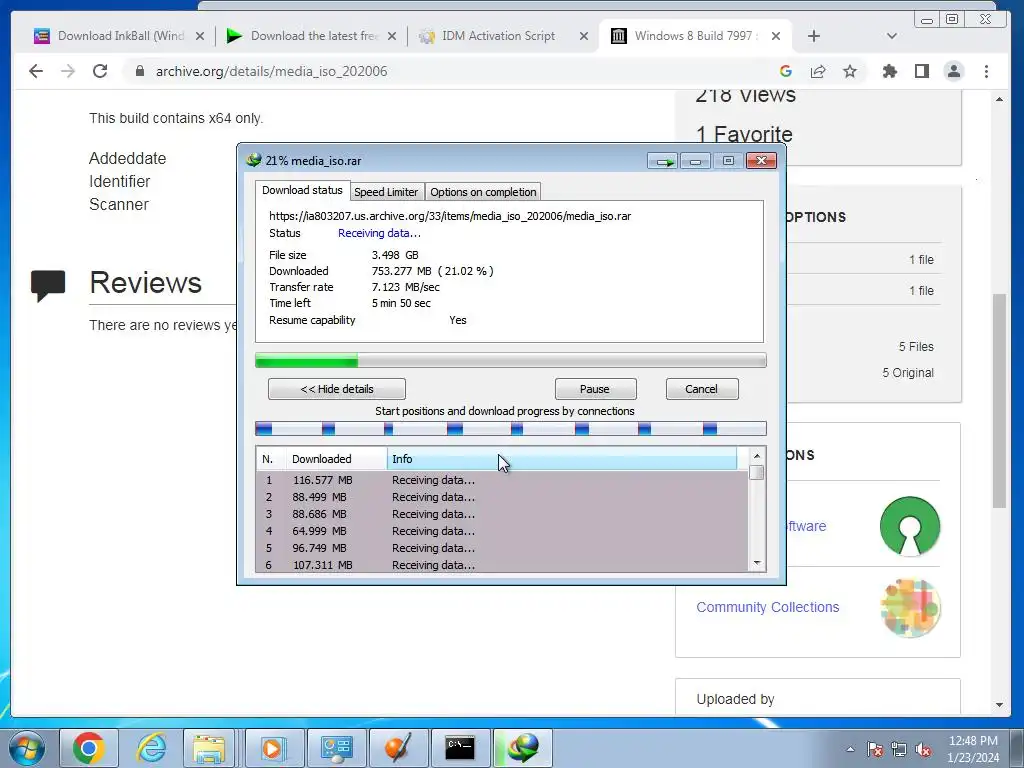Click the Google icon in address bar
1024x768 pixels.
click(786, 71)
